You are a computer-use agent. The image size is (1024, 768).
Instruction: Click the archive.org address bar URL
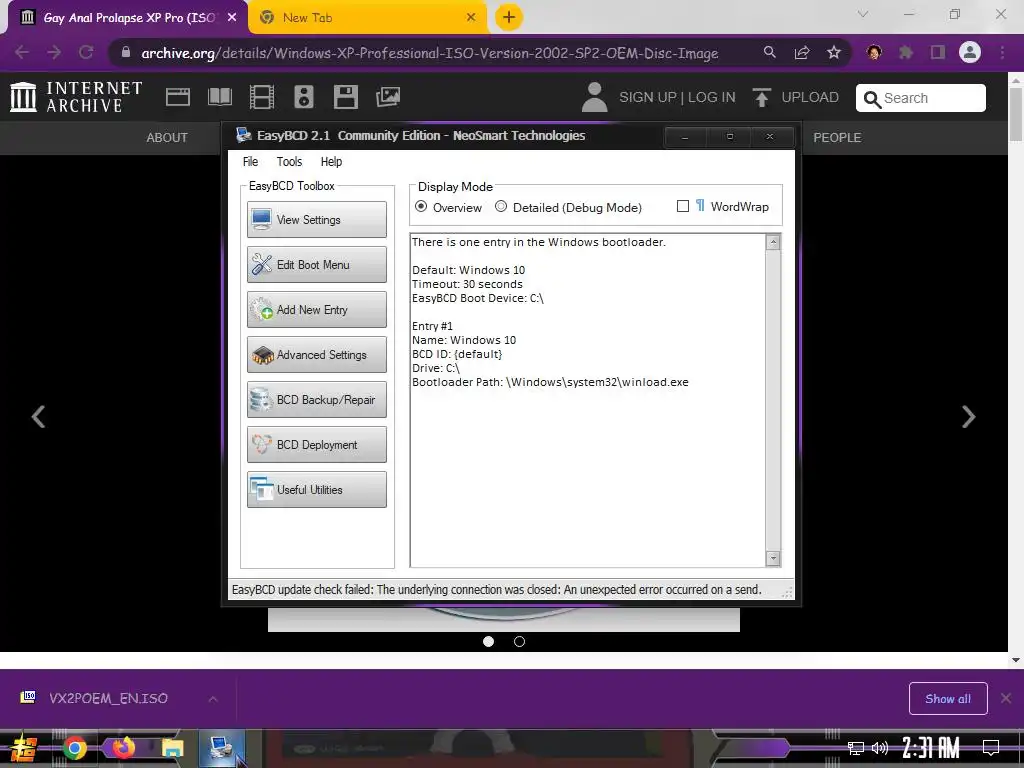(430, 53)
